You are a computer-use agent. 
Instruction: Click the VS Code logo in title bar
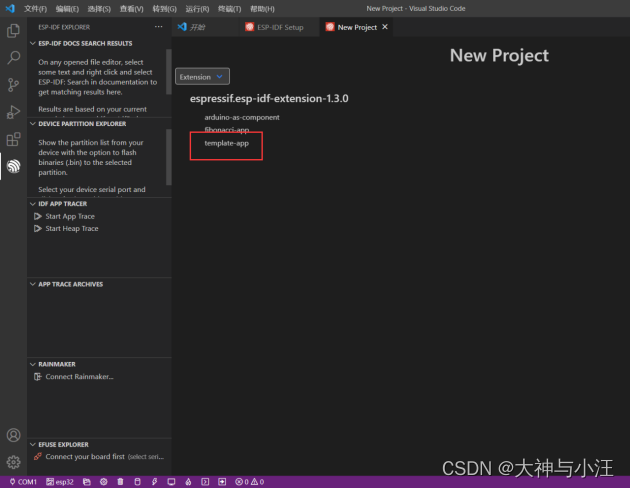pos(10,8)
